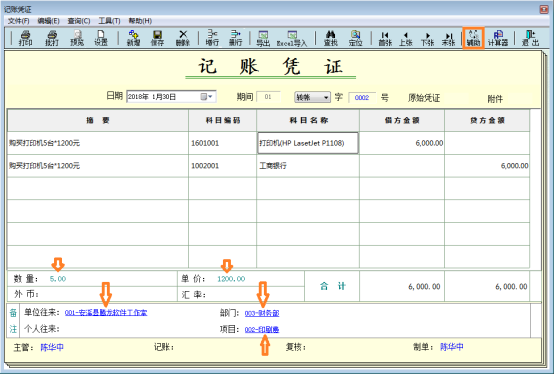Launch the 计算器 (Calculator) icon
555x375 pixels.
pyautogui.click(x=498, y=38)
